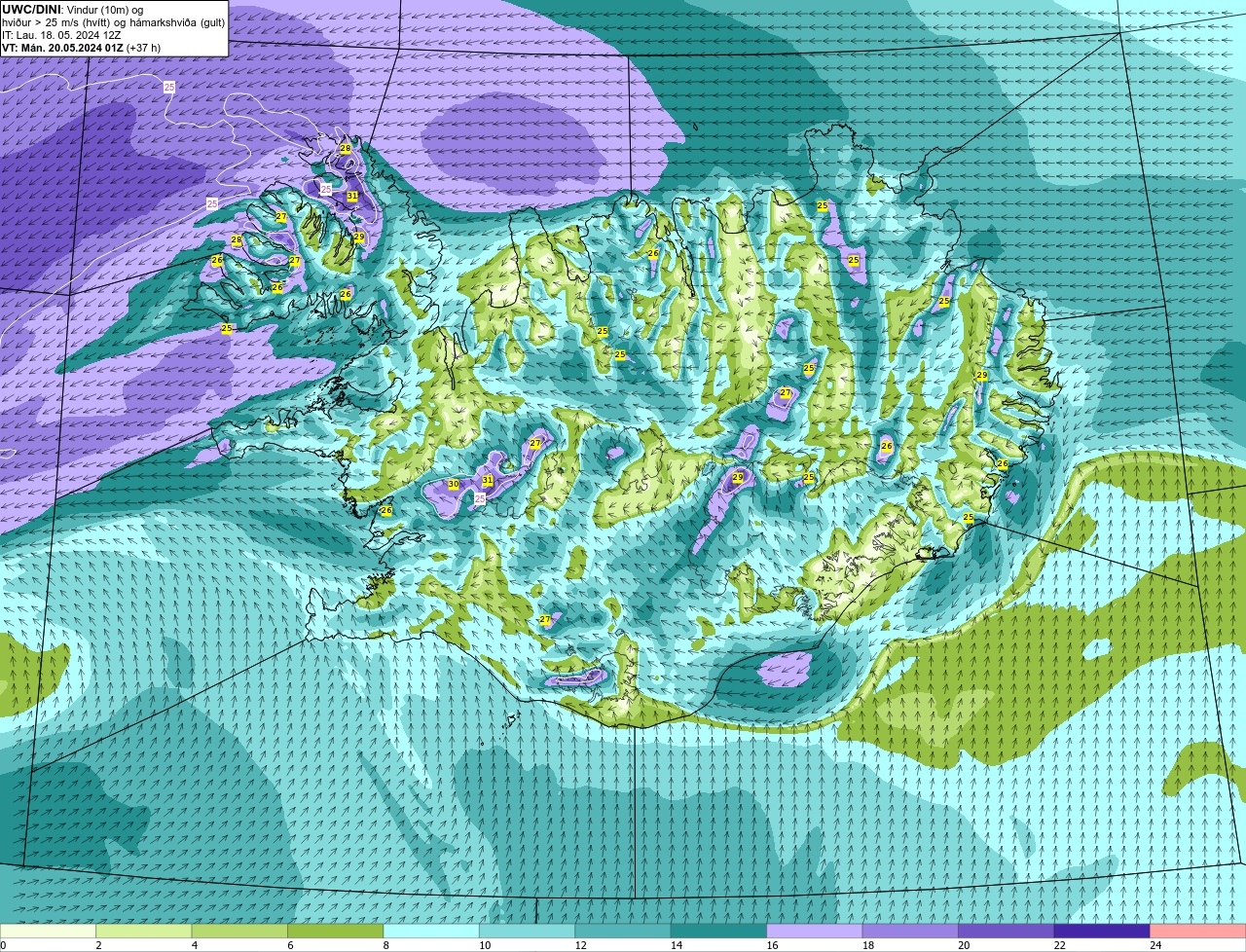The width and height of the screenshot is (1246, 952).
Task: Click the title line 'UWC/DINI: Vindur (10m) og'
Action: click(x=73, y=10)
